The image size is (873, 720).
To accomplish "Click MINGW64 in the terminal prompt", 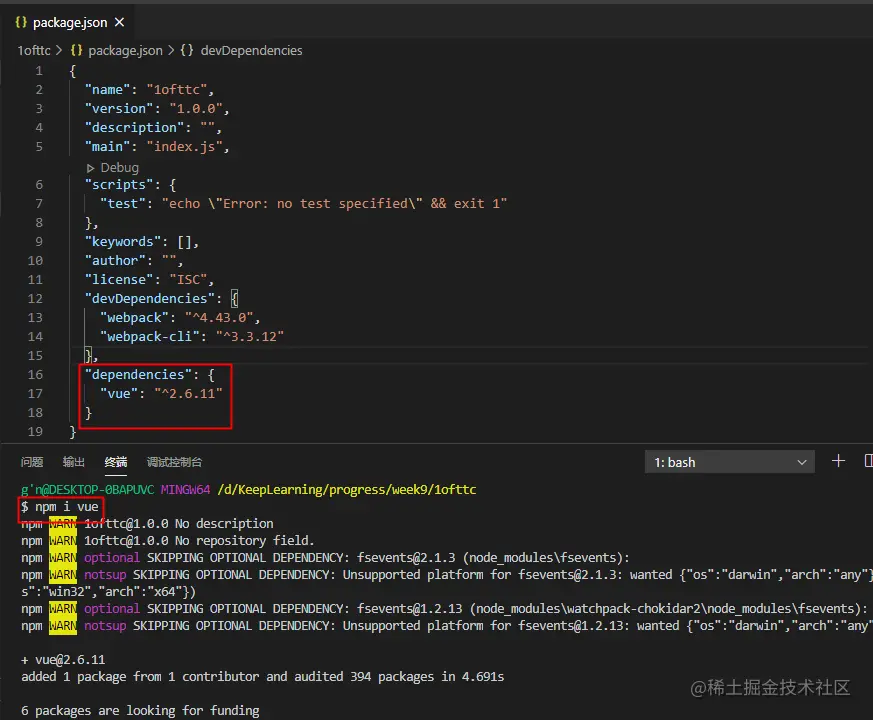I will [185, 490].
